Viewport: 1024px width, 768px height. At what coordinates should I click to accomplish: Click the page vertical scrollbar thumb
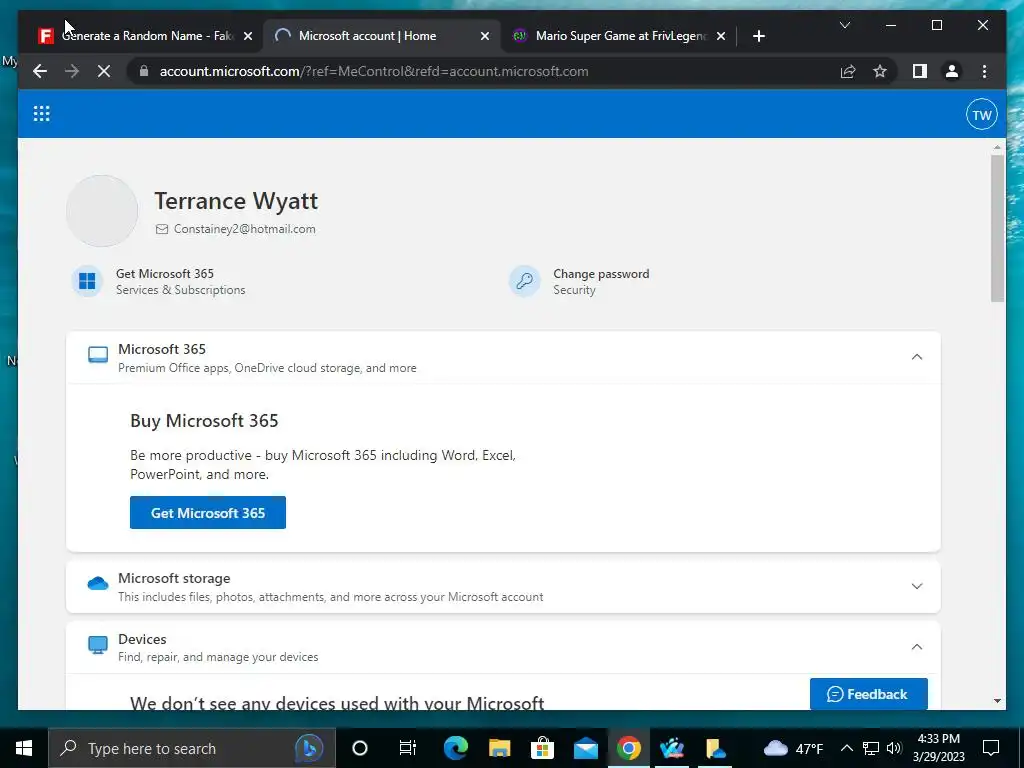tap(997, 229)
